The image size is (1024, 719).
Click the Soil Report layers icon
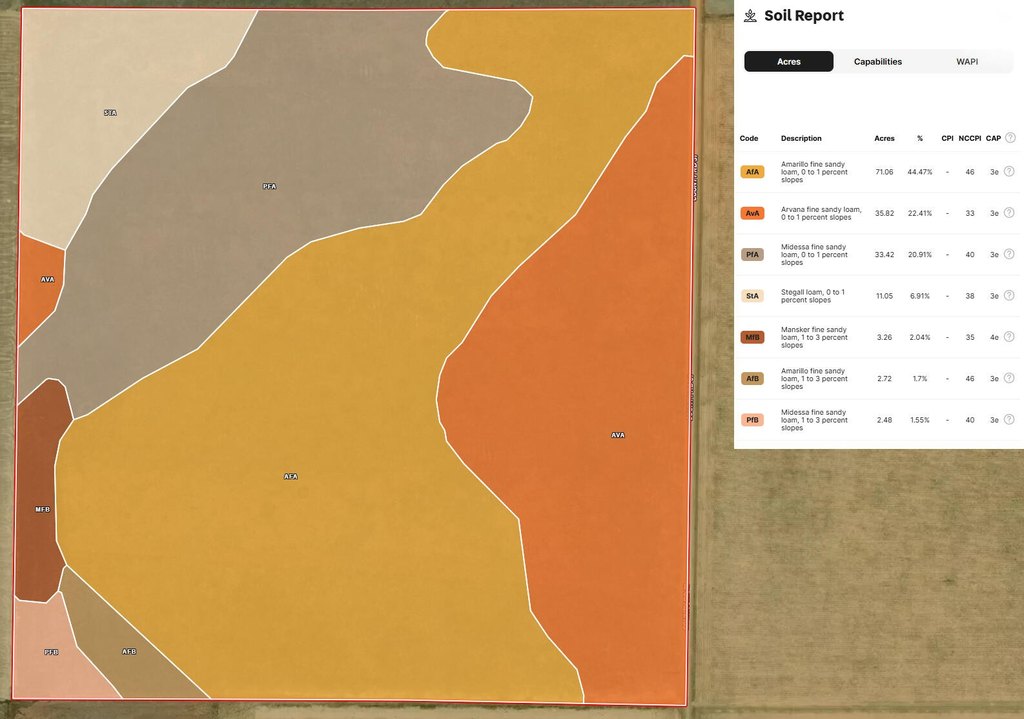pyautogui.click(x=751, y=16)
